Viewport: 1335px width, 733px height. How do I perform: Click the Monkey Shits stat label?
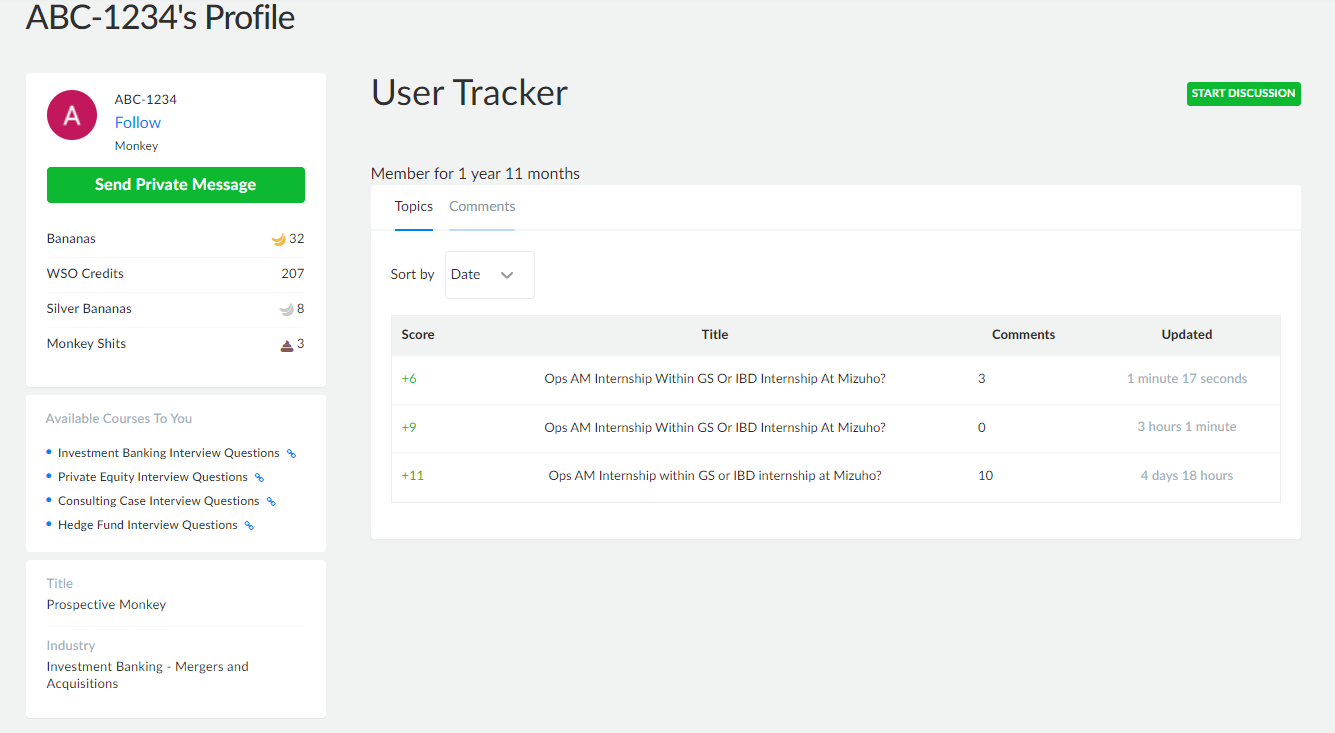tap(86, 344)
